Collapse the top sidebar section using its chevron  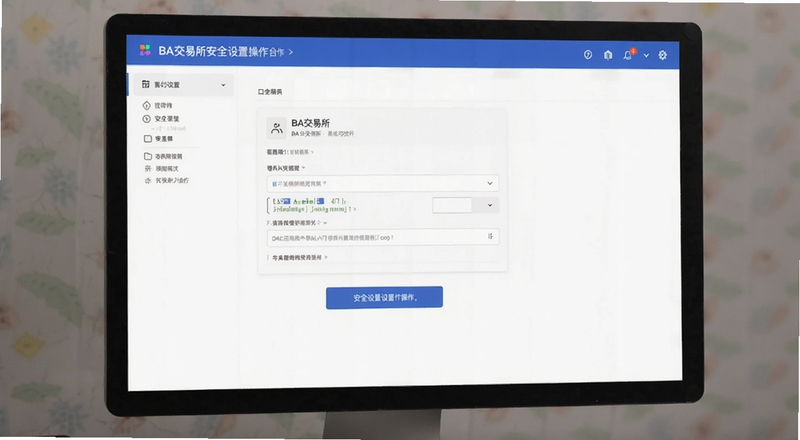point(223,85)
